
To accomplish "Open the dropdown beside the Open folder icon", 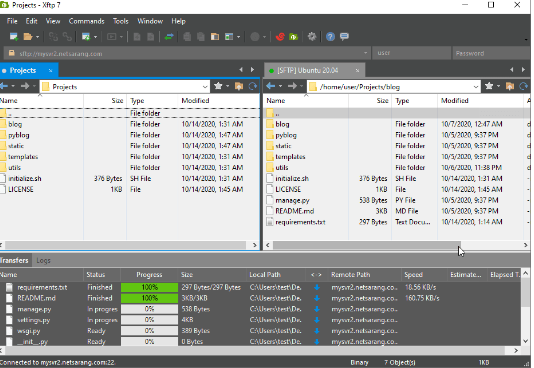I will pyautogui.click(x=37, y=37).
